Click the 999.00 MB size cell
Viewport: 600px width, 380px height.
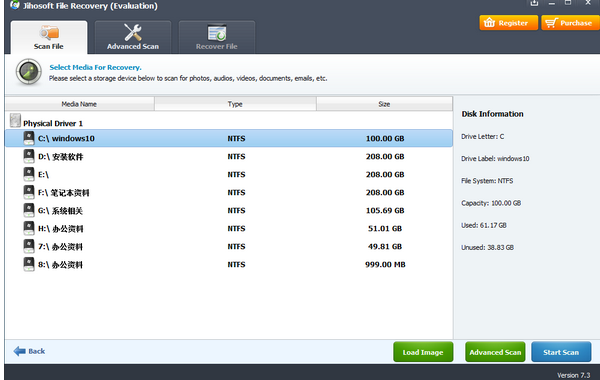[385, 264]
